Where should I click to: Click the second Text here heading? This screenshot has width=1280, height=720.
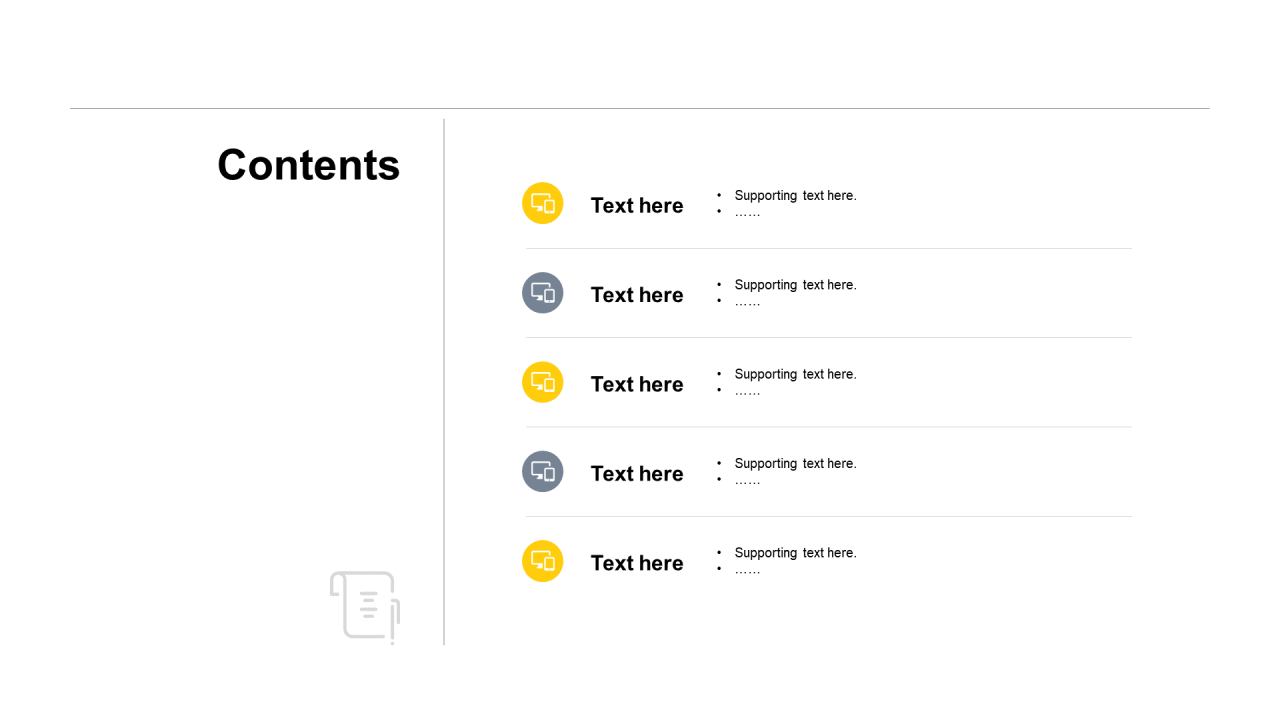pyautogui.click(x=637, y=295)
